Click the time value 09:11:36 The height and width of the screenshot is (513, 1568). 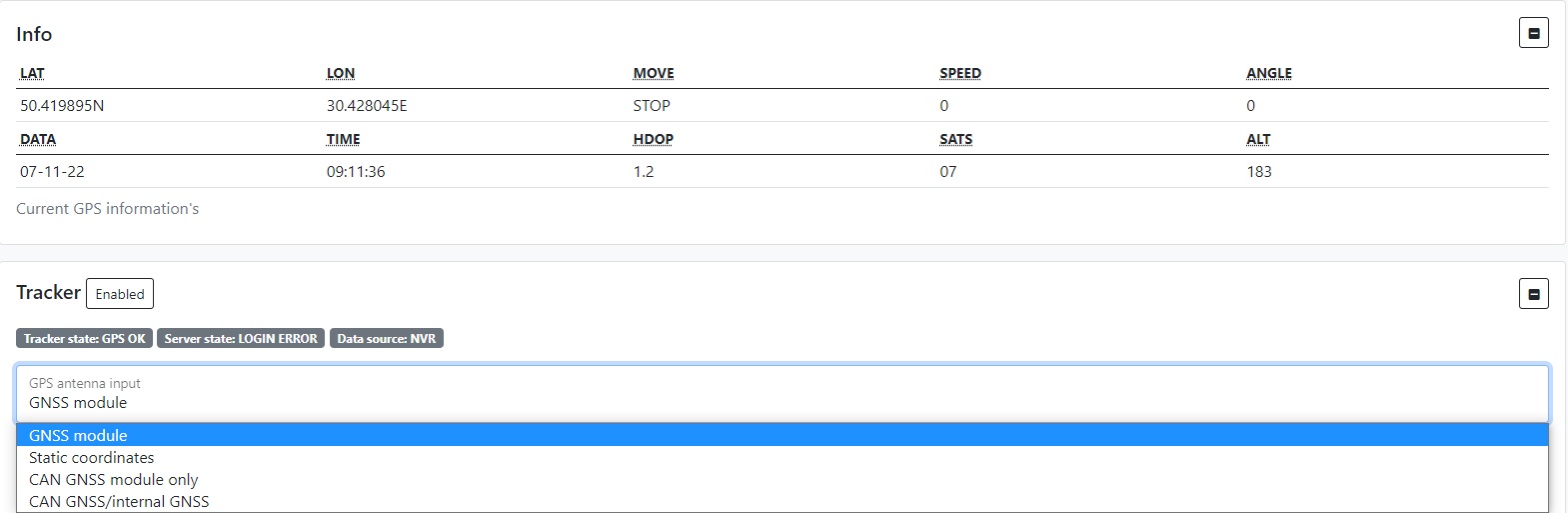coord(356,172)
